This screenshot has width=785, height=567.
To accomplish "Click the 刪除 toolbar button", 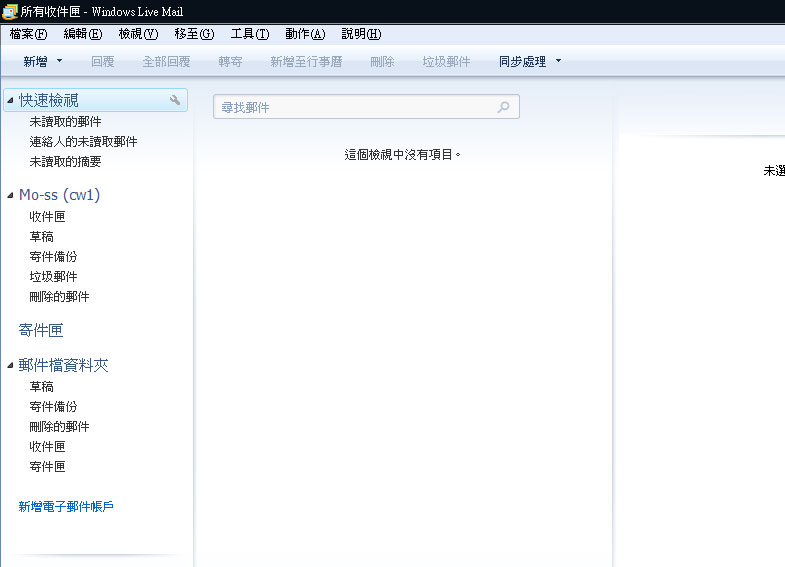I will click(382, 62).
